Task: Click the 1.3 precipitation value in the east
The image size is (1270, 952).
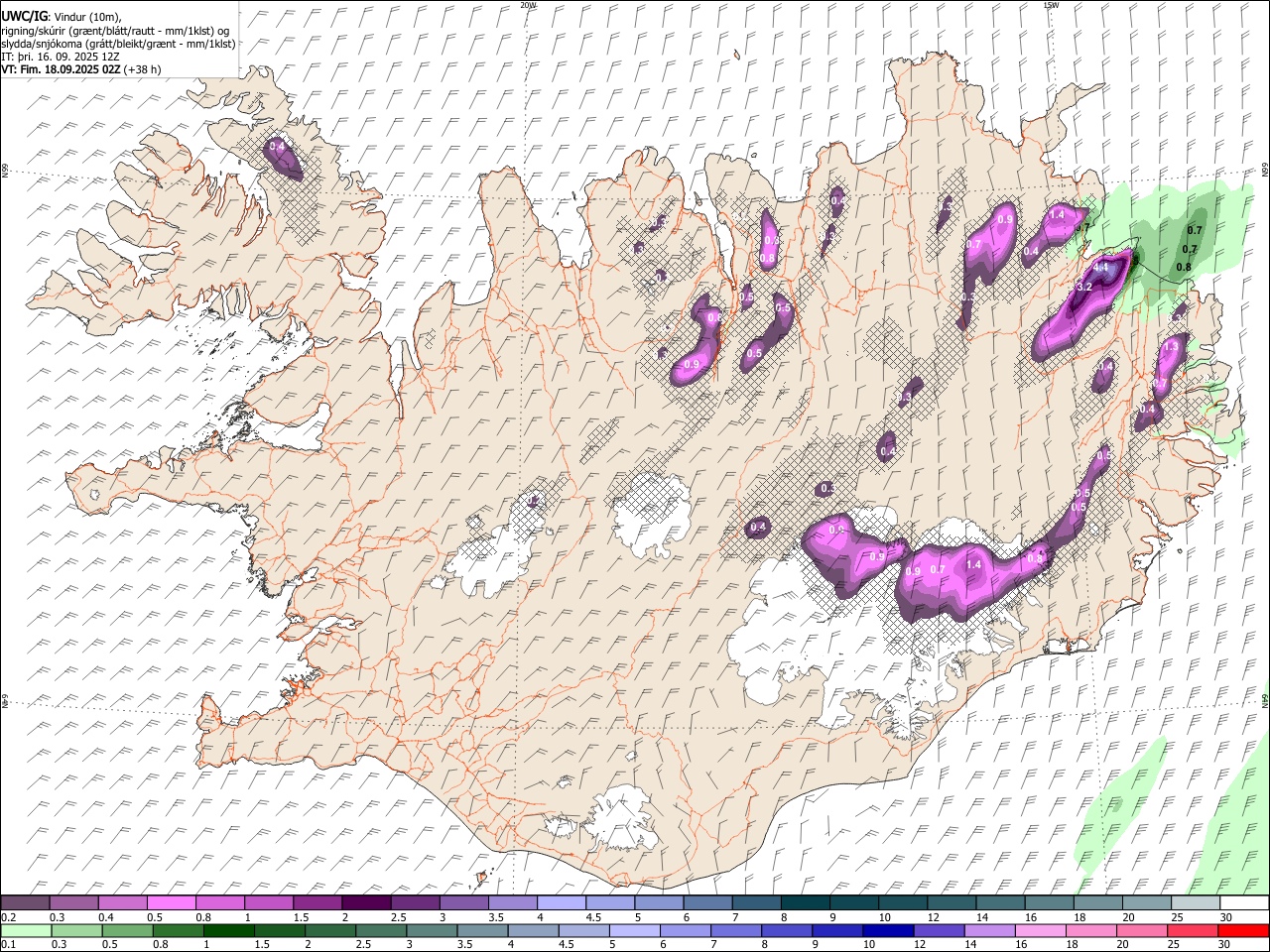Action: pos(1171,347)
